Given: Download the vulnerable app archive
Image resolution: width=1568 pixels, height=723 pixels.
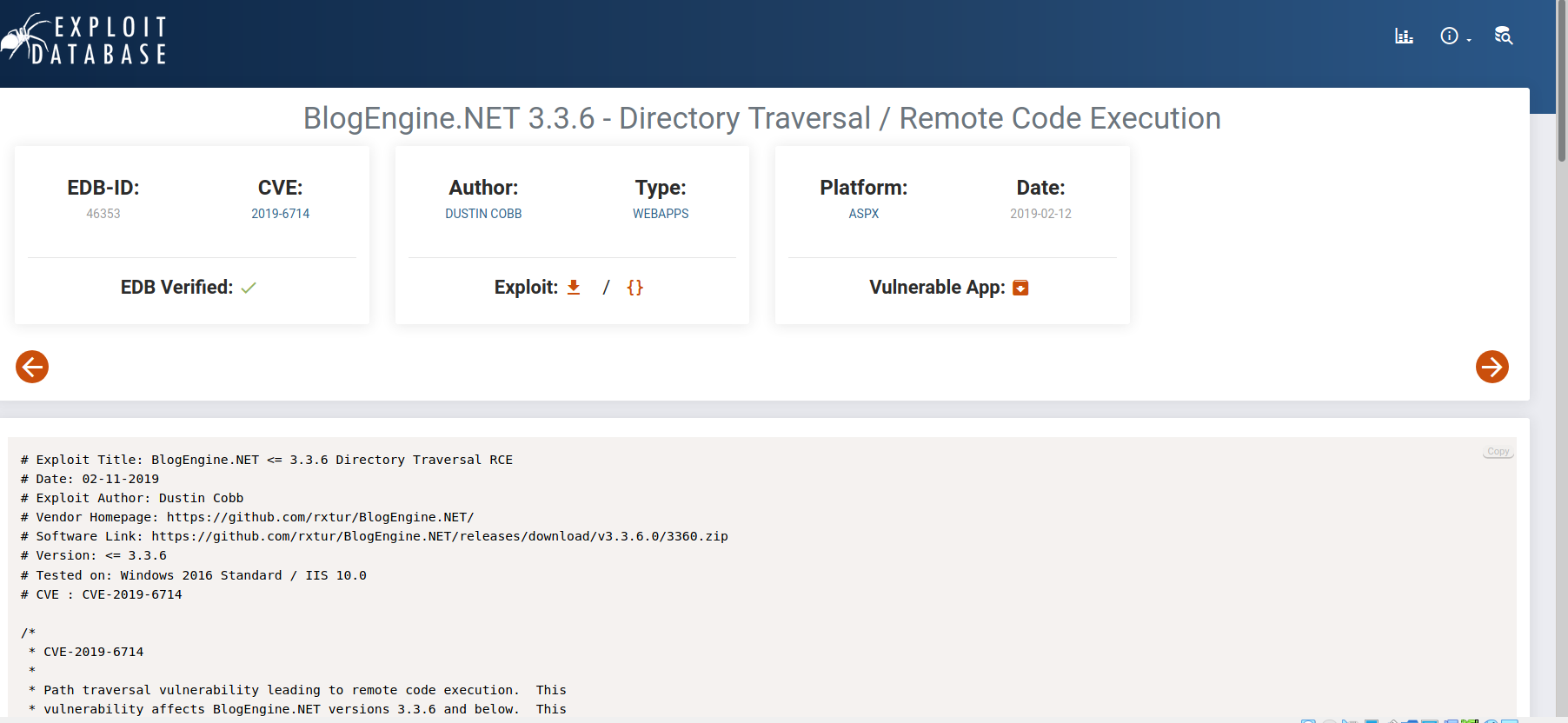Looking at the screenshot, I should coord(1021,288).
